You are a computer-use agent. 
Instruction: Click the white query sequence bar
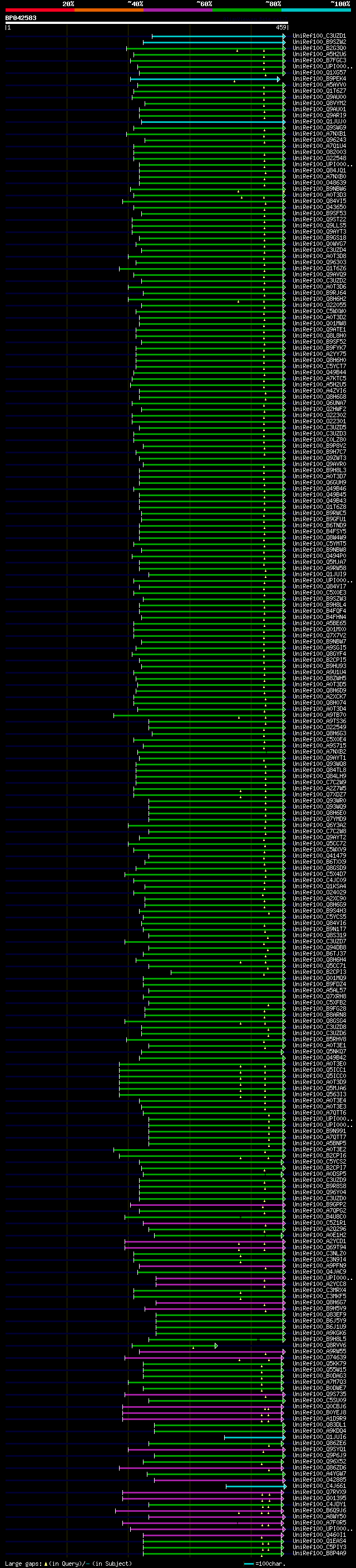147,23
